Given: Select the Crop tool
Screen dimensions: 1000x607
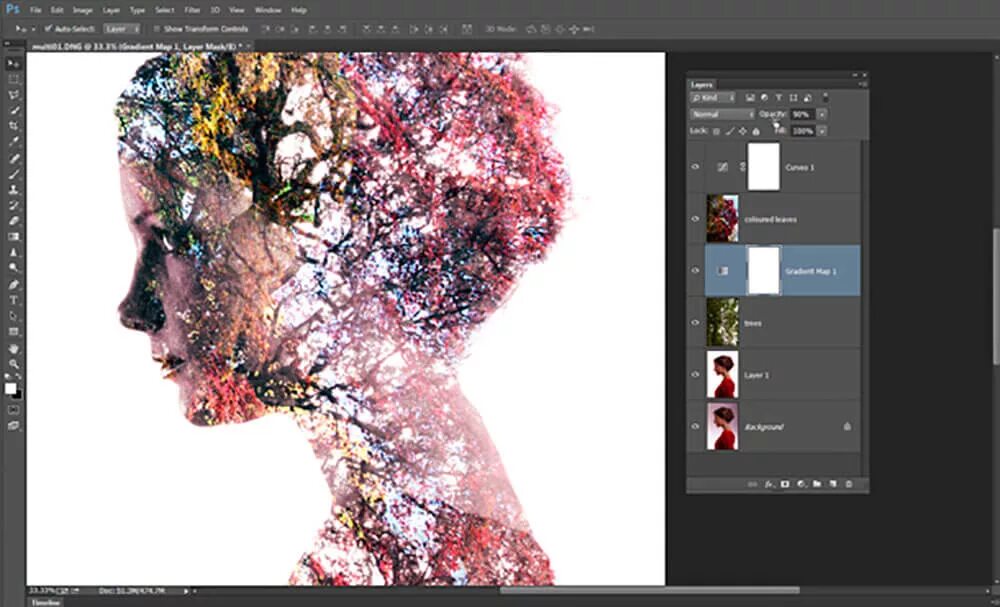Looking at the screenshot, I should pos(13,126).
